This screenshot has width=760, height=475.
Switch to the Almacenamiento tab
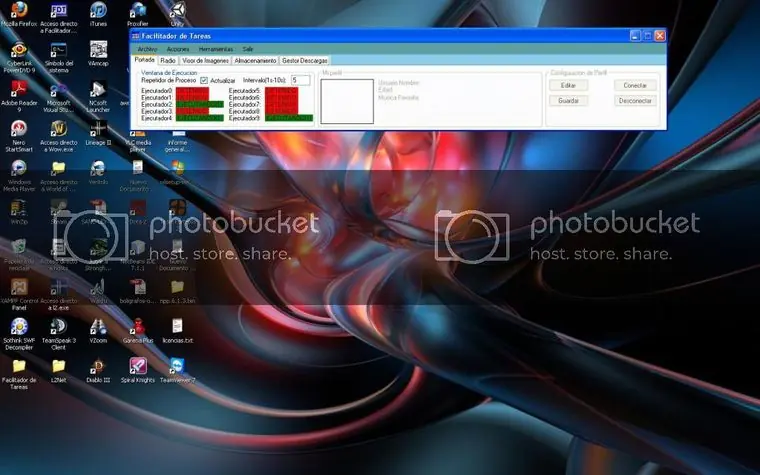point(255,61)
